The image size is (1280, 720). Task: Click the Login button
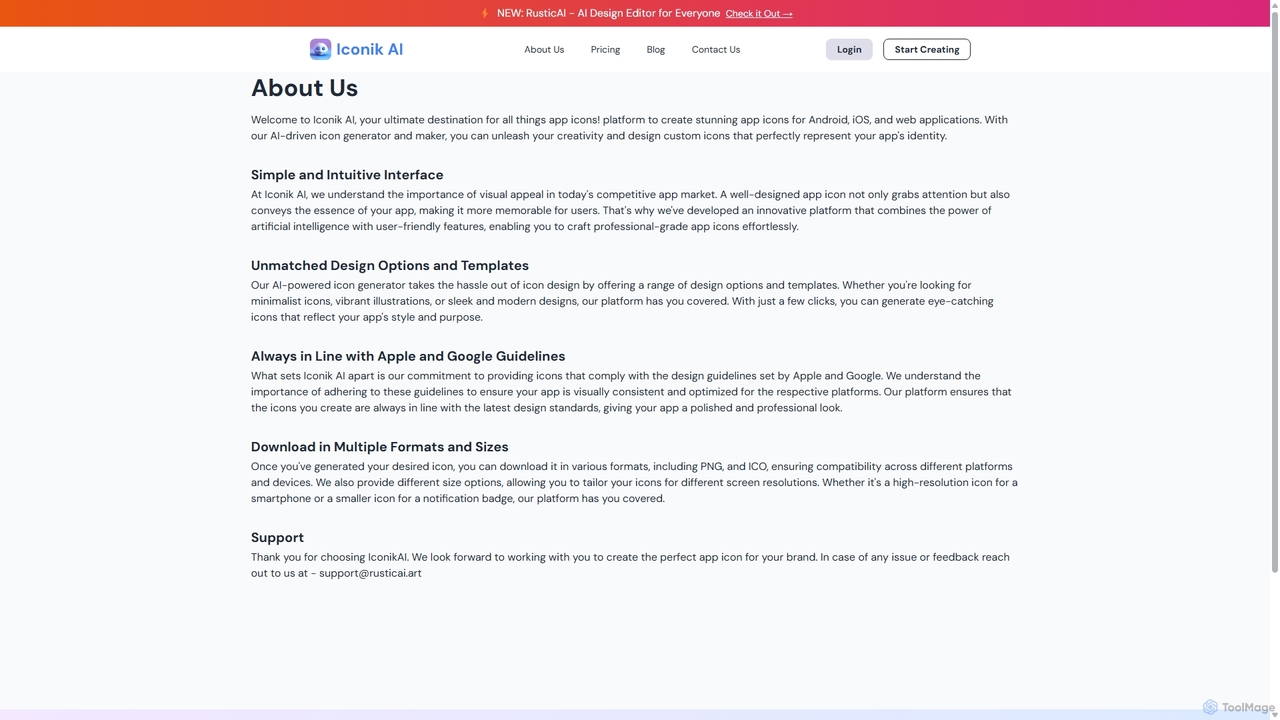click(849, 49)
